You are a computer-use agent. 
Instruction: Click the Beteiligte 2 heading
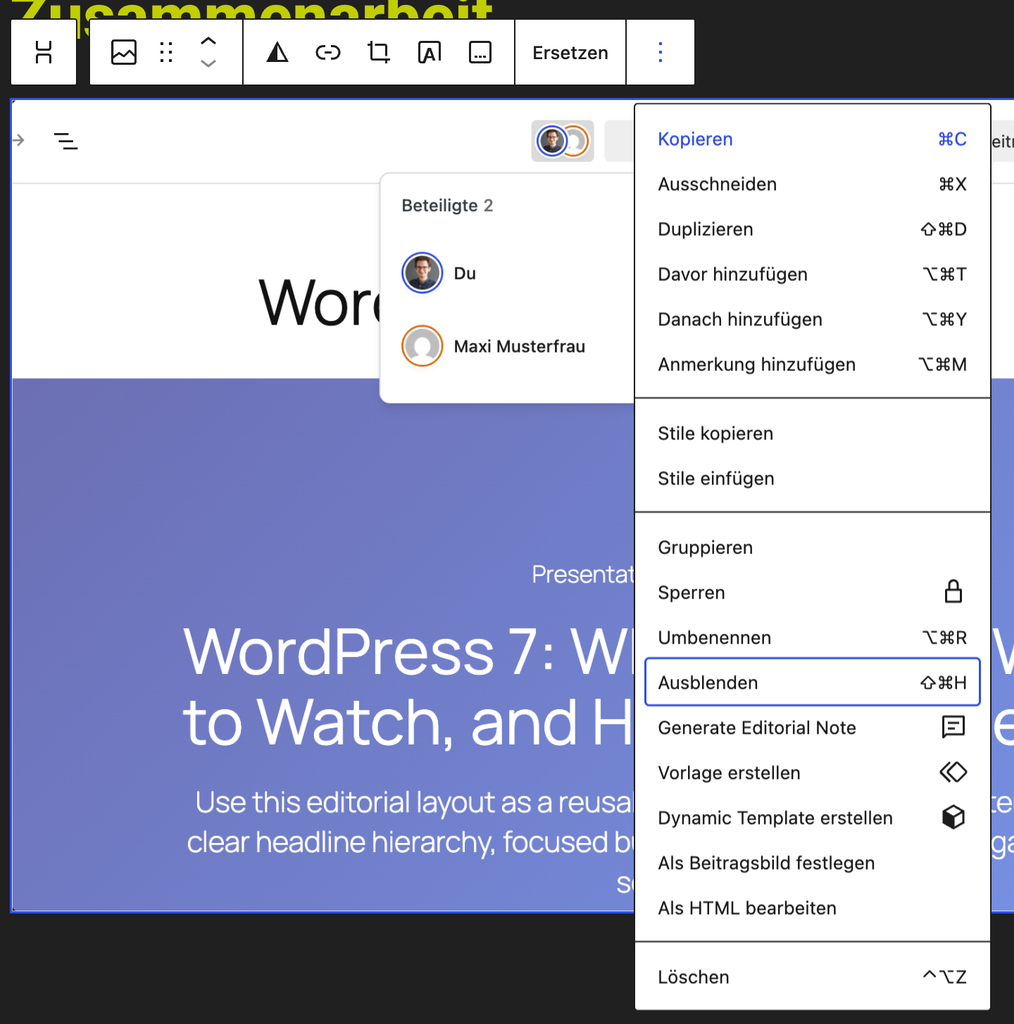447,206
